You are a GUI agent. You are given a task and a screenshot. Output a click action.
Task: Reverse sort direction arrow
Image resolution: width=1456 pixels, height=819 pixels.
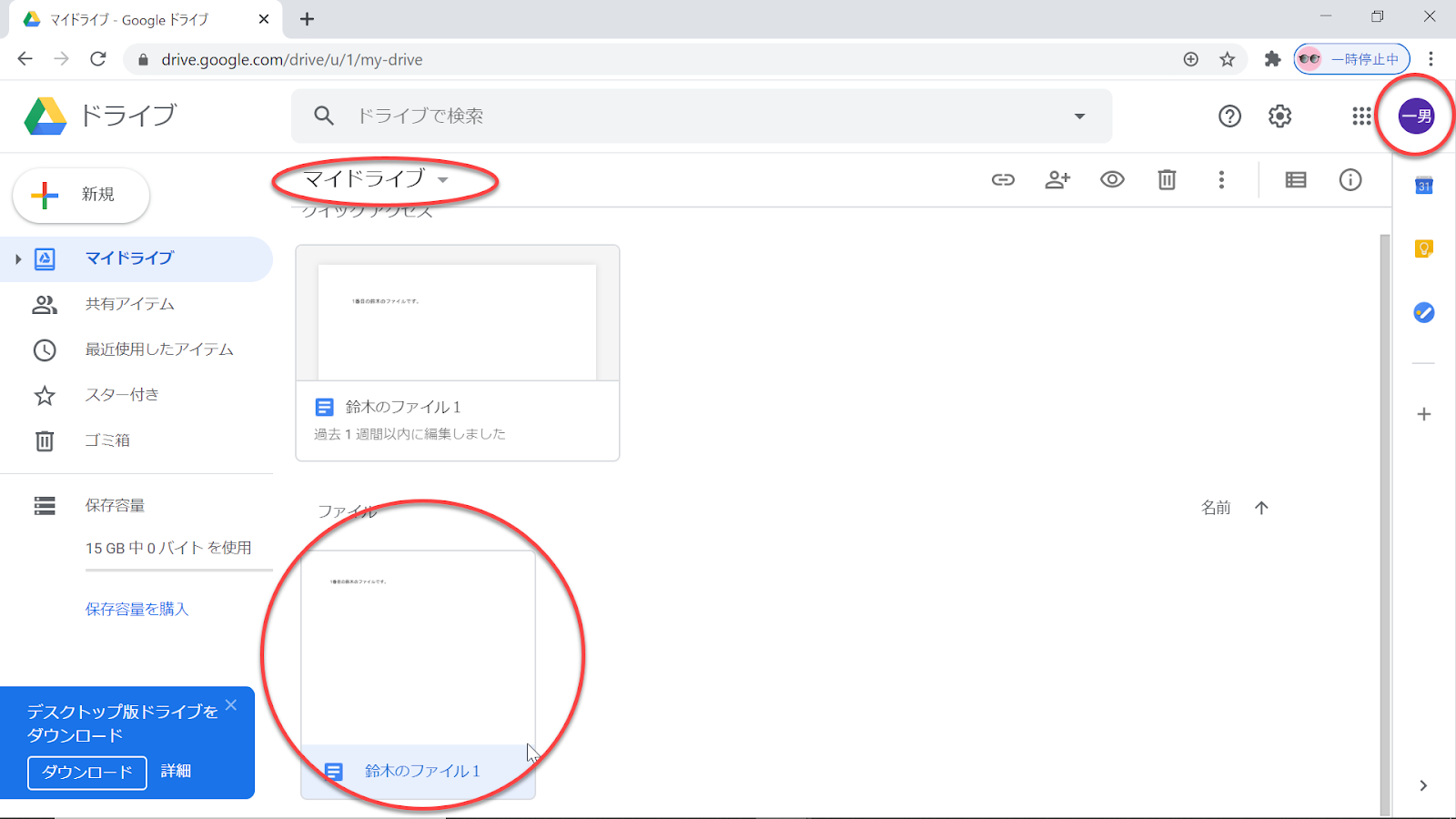tap(1261, 508)
